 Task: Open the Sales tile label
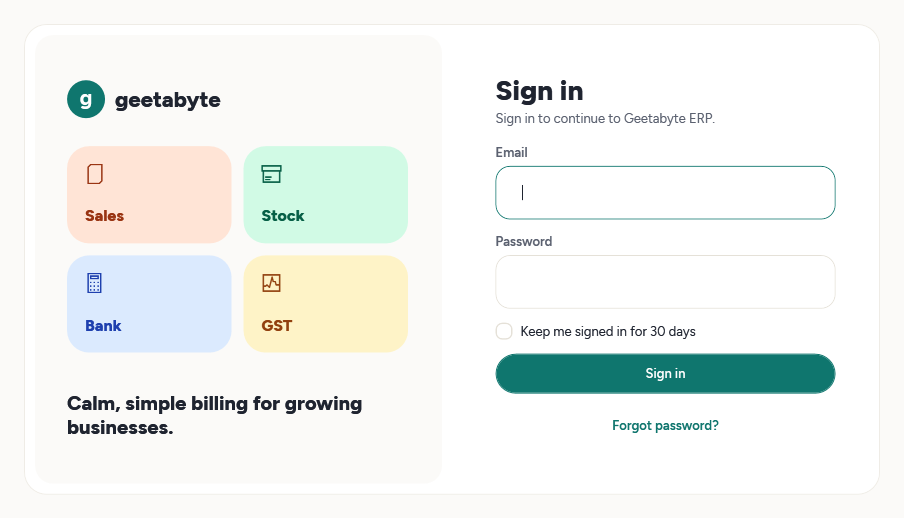pos(104,216)
